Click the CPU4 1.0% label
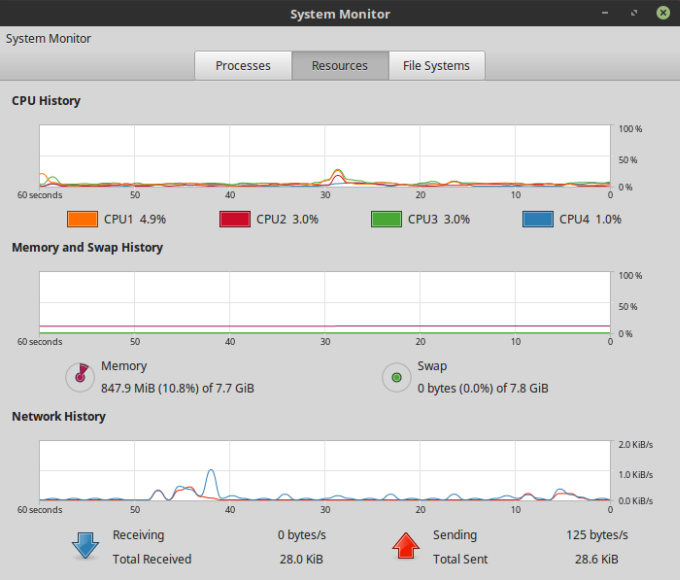The height and width of the screenshot is (580, 680). [x=590, y=219]
